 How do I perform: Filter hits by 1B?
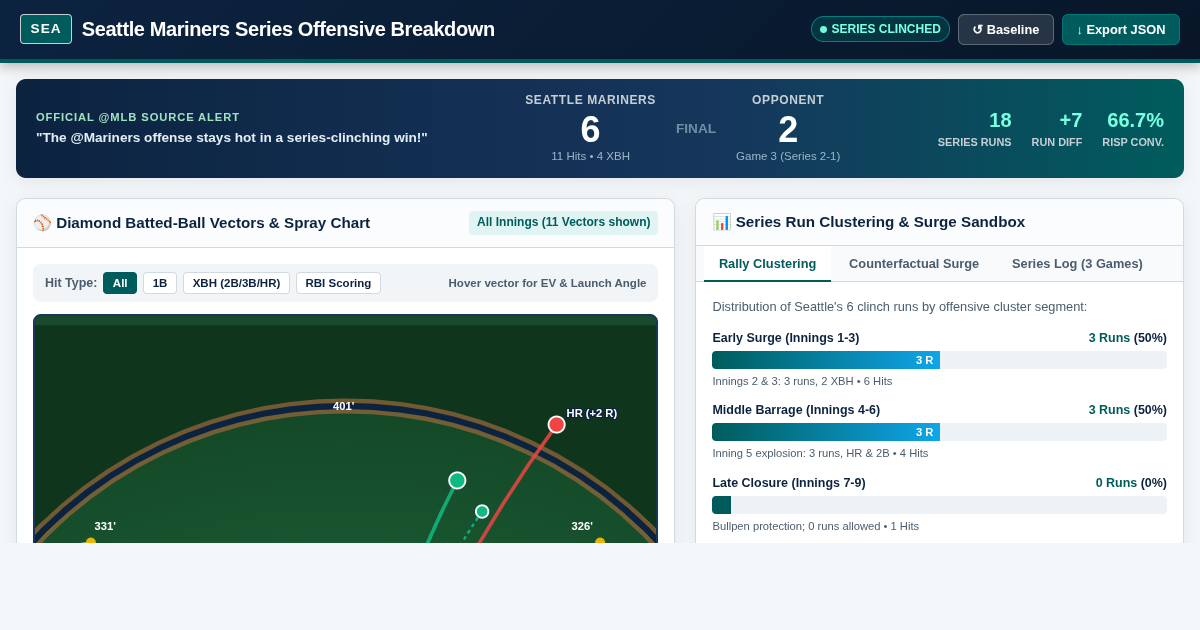pos(160,283)
